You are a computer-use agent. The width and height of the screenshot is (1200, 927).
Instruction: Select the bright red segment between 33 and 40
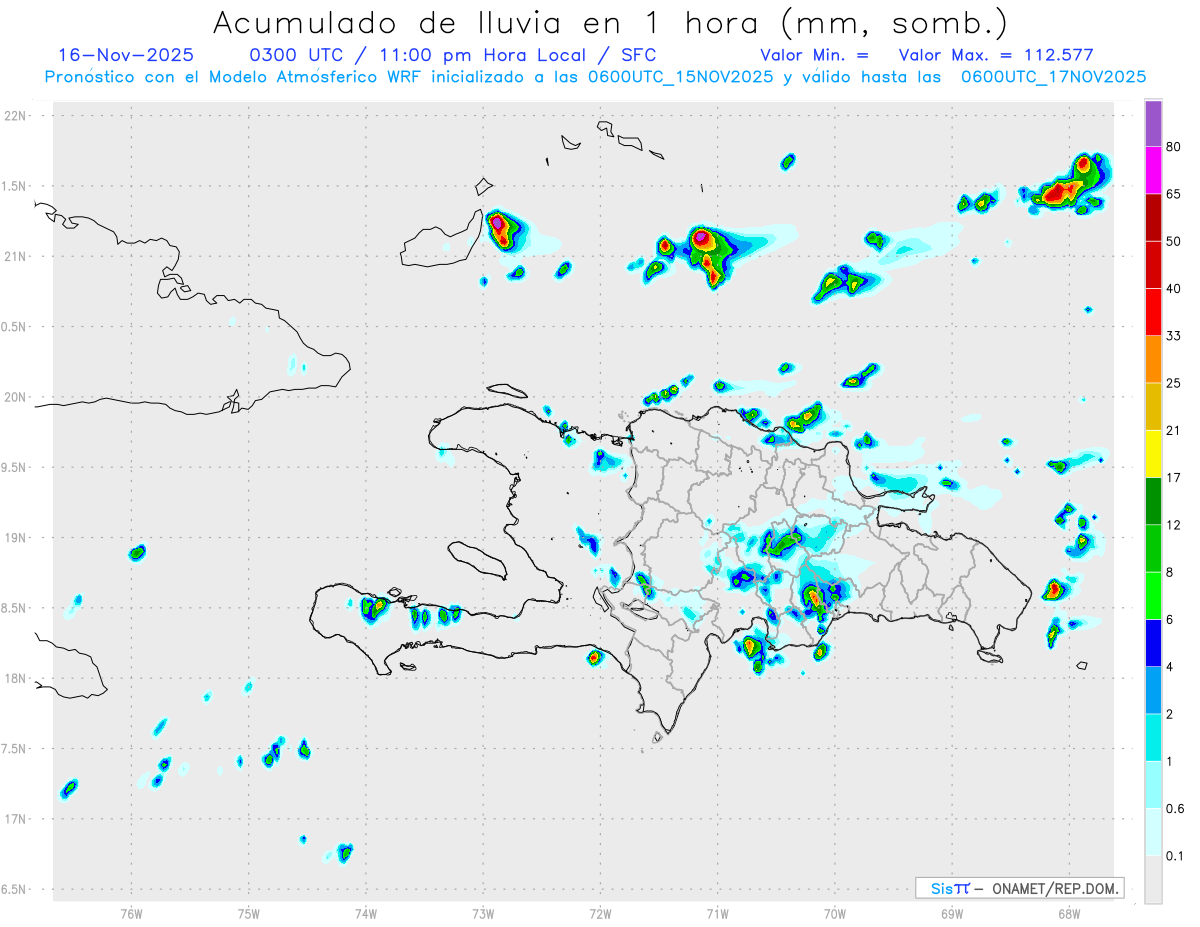tap(1153, 312)
